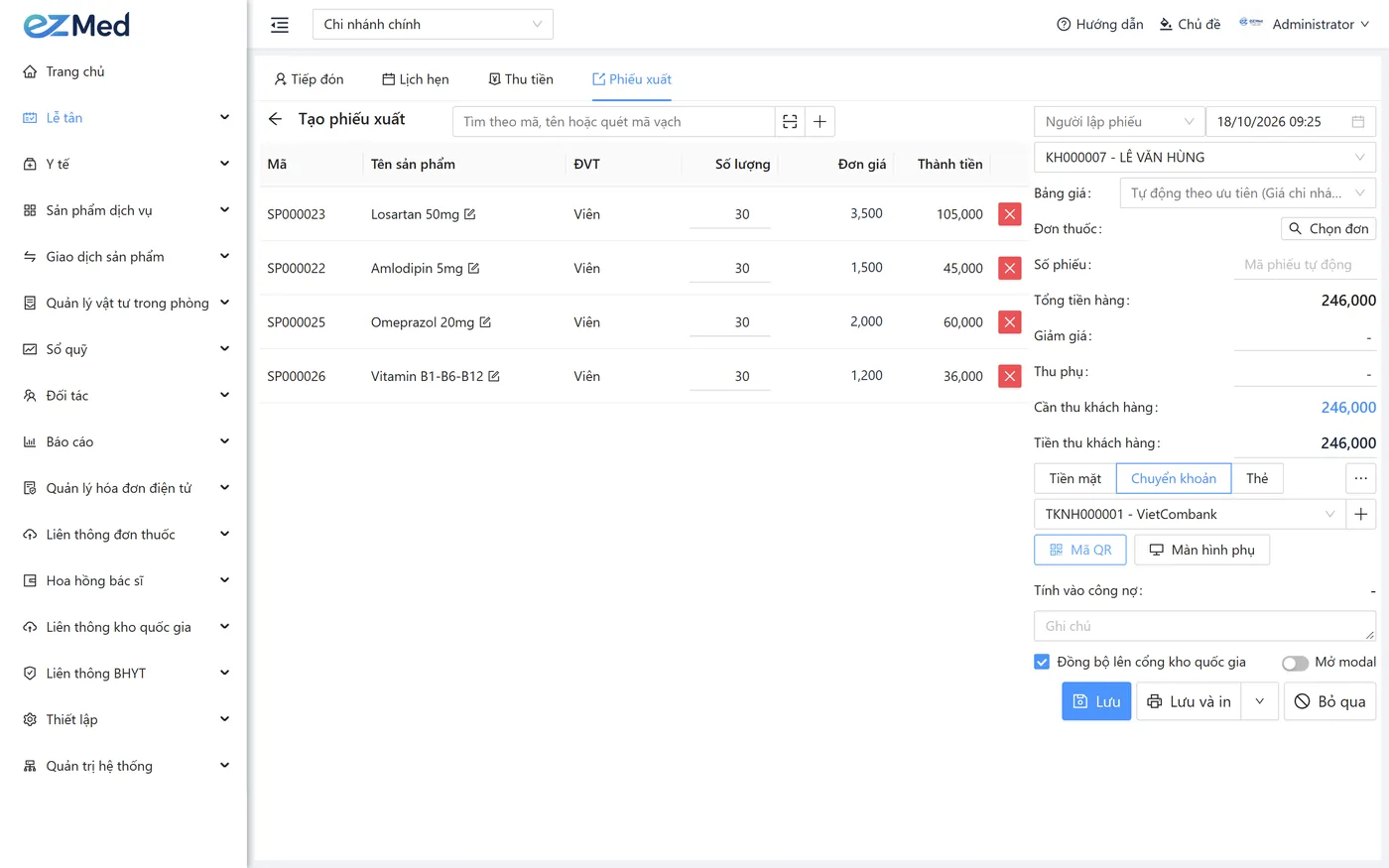Expand the Báo cáo sidebar menu
The image size is (1389, 868).
tap(127, 441)
